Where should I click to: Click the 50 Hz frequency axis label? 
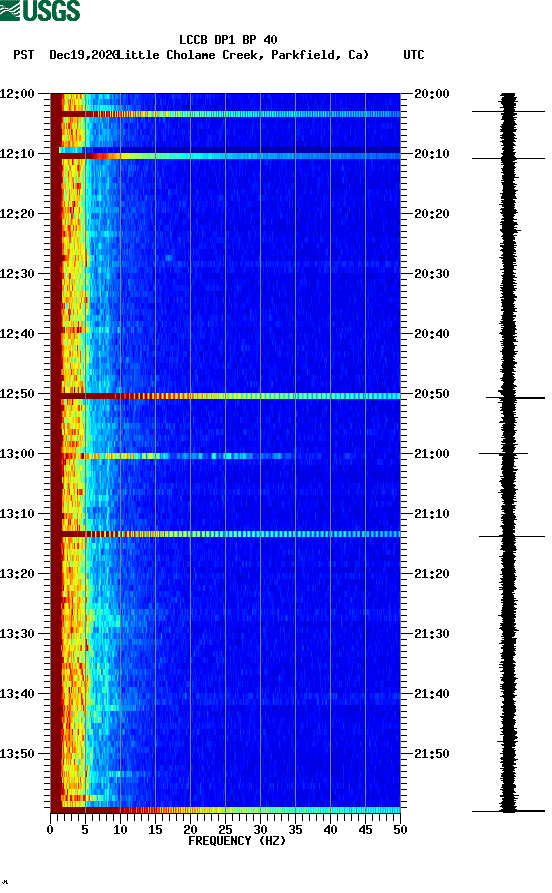(x=400, y=830)
